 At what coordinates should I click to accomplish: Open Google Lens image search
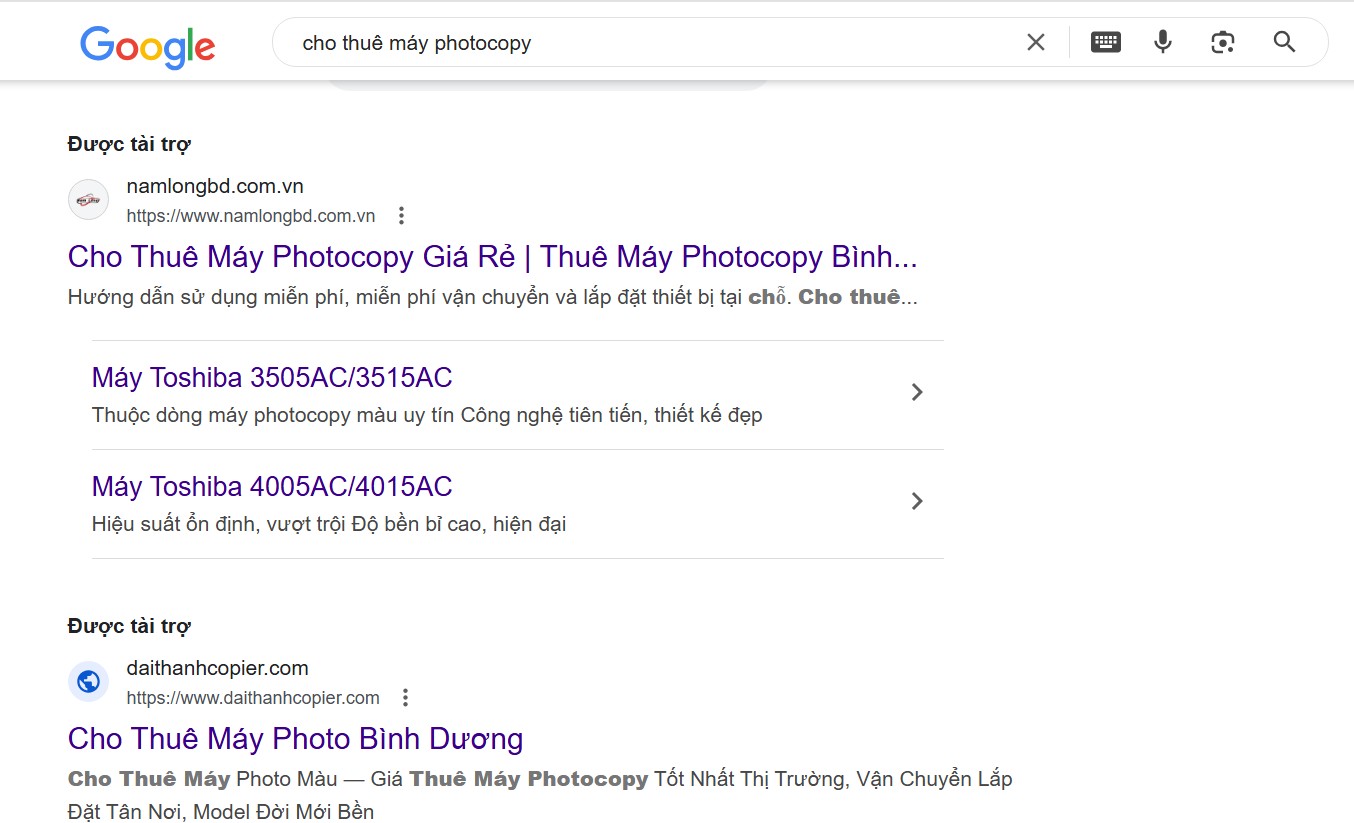point(1223,42)
